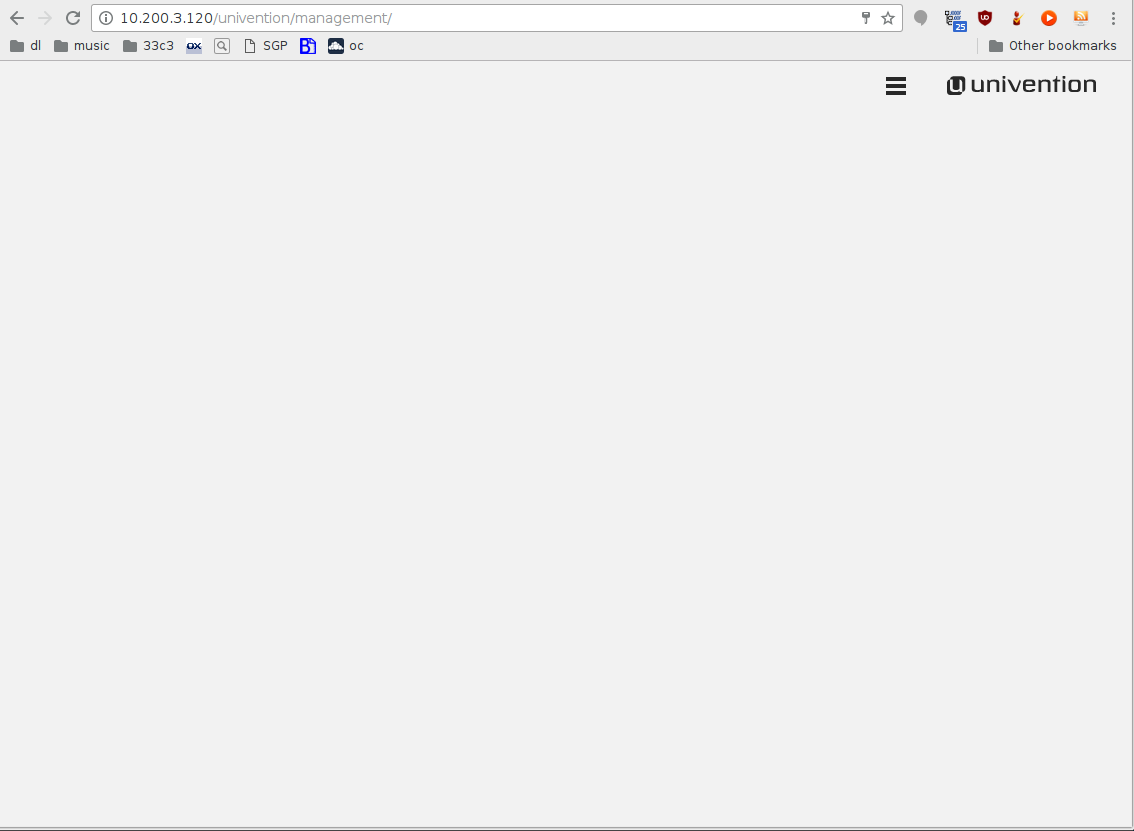
Task: Click the saved password key icon
Action: [x=866, y=18]
